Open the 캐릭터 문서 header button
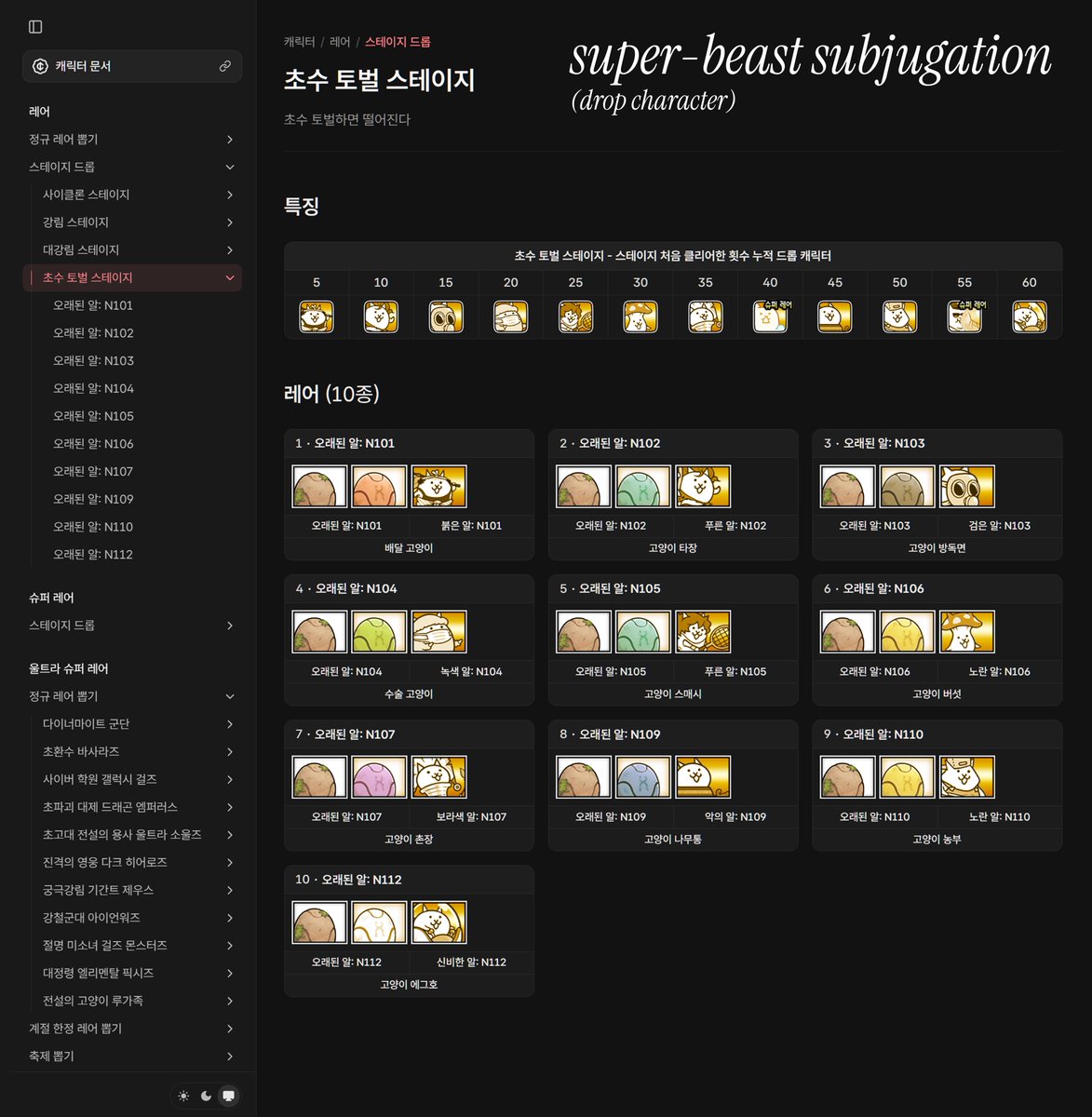The height and width of the screenshot is (1117, 1092). [131, 66]
